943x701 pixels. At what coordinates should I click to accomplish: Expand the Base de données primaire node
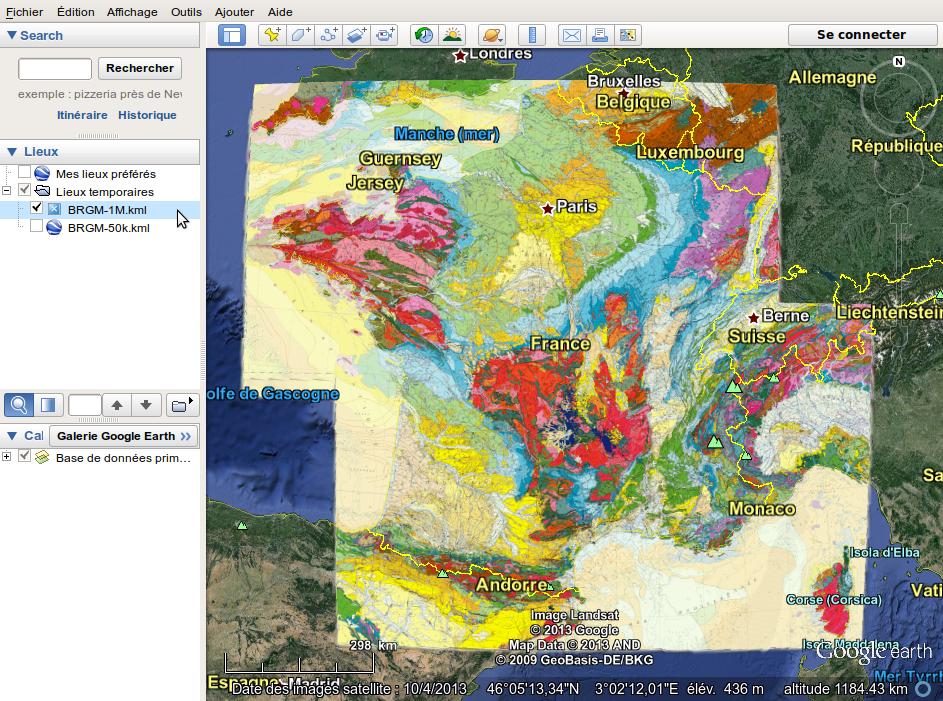(x=7, y=457)
